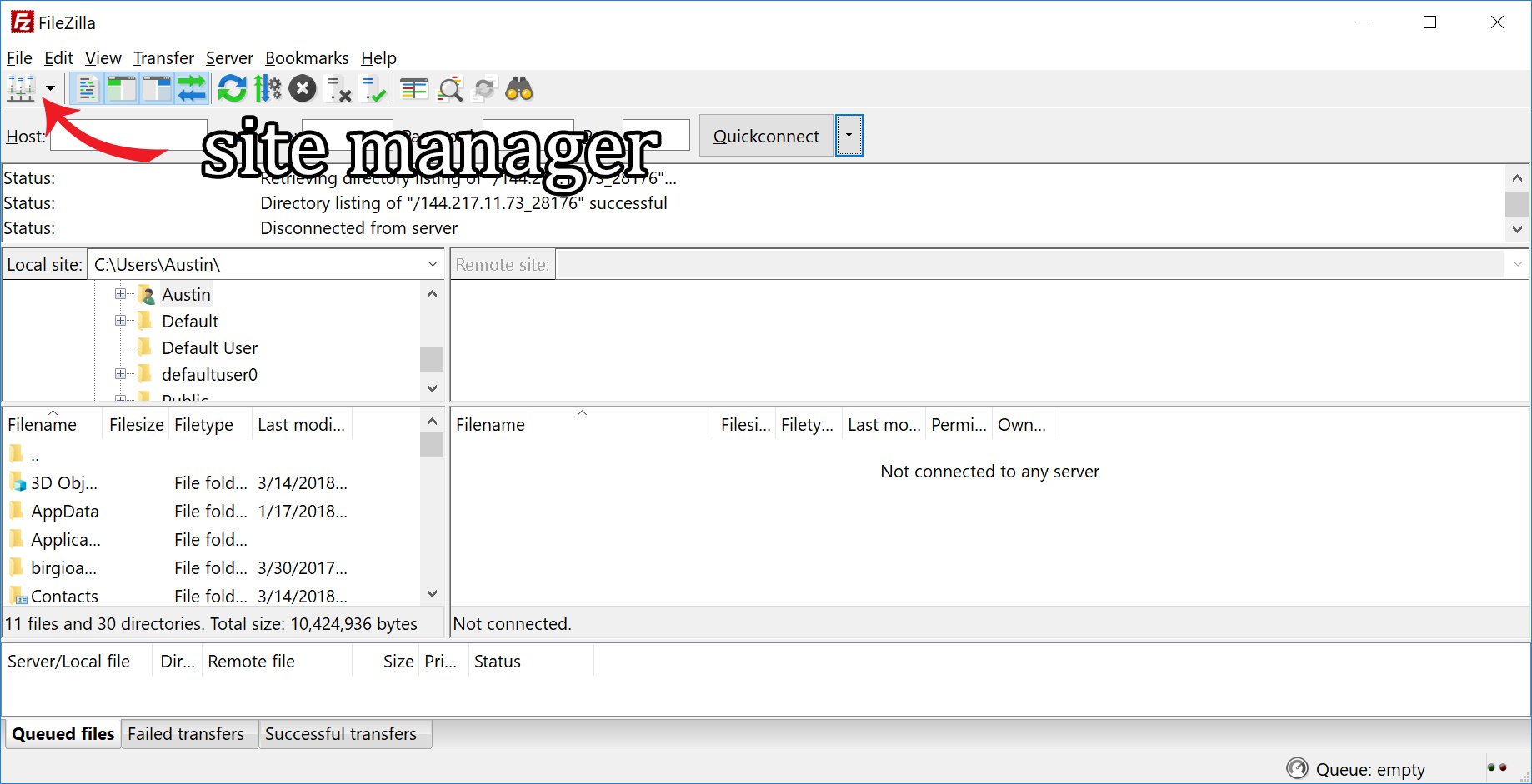Select the 3D Objects folder row

213,483
